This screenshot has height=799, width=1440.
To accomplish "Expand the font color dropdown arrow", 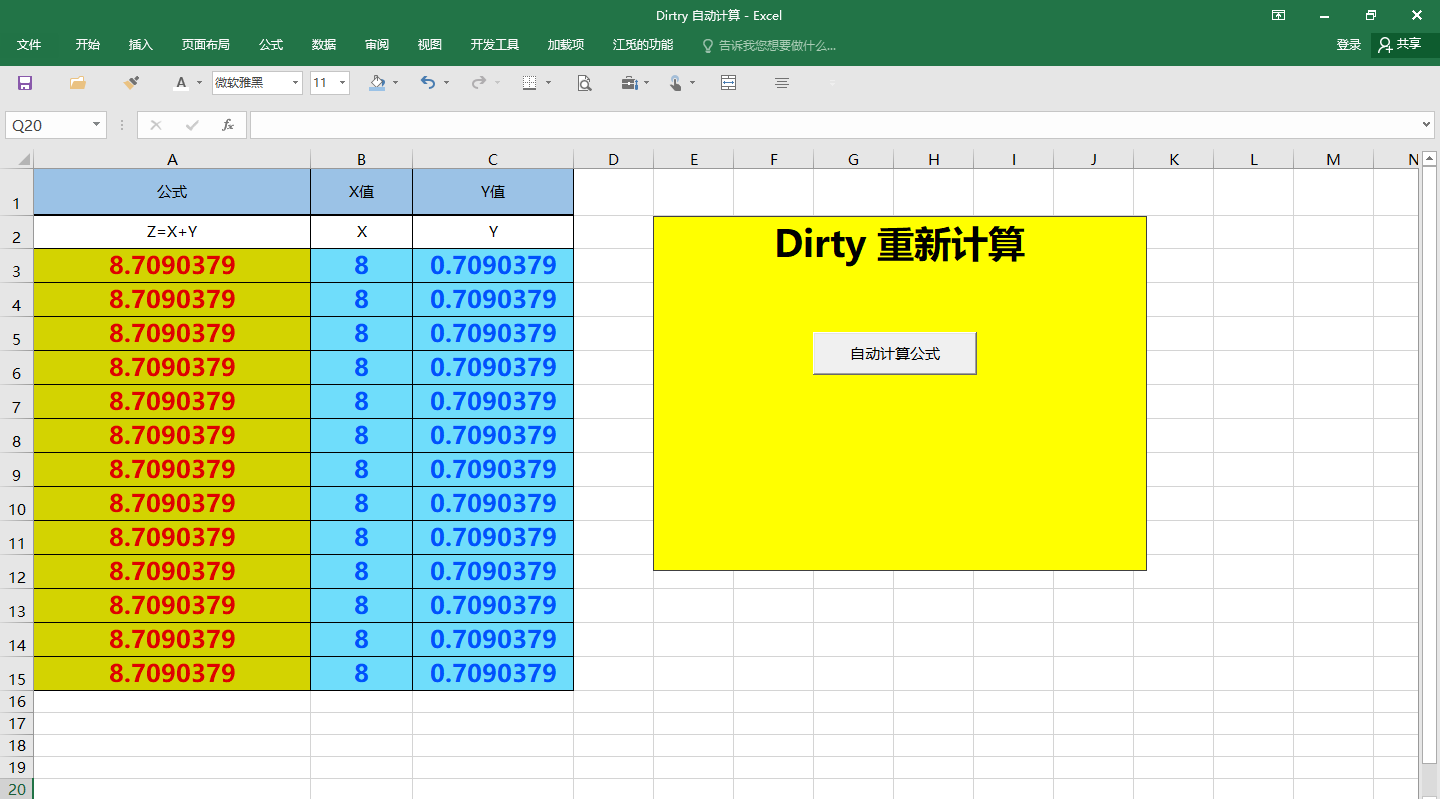I will (x=199, y=83).
